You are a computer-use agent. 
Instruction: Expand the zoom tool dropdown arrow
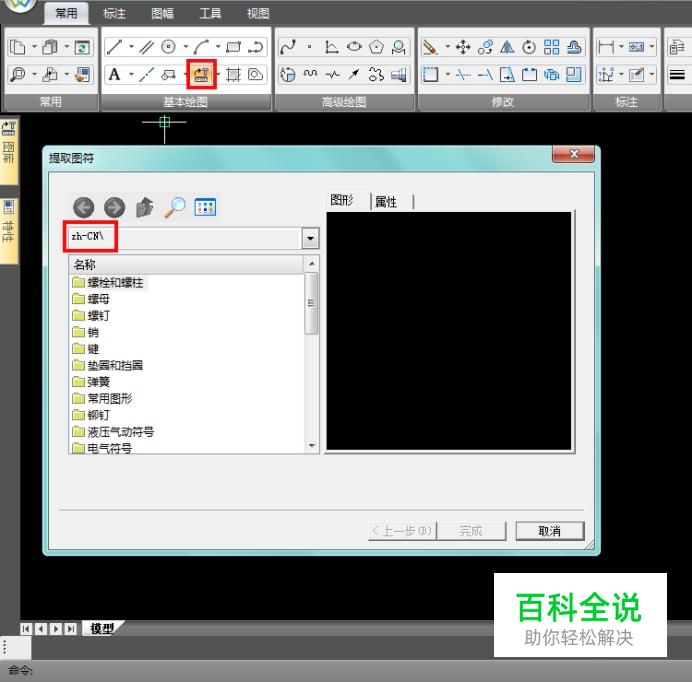tap(34, 75)
